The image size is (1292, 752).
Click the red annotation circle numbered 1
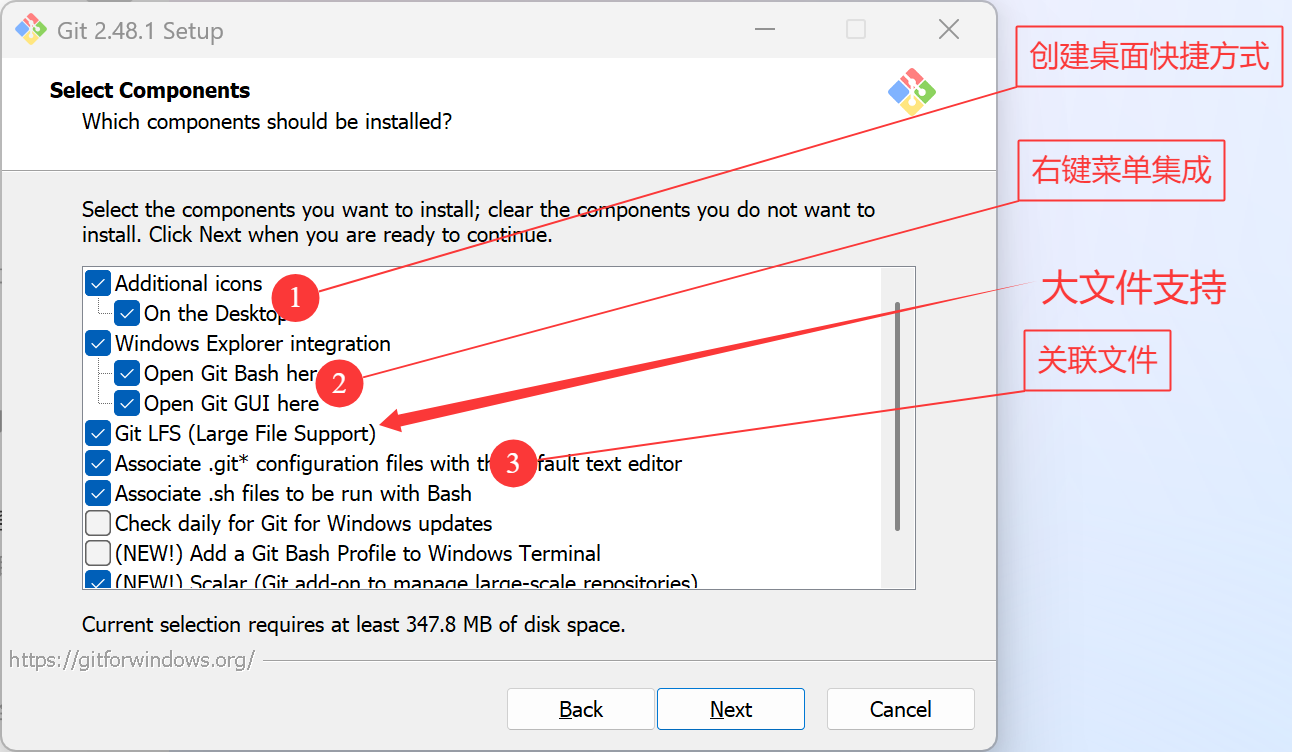pyautogui.click(x=295, y=298)
